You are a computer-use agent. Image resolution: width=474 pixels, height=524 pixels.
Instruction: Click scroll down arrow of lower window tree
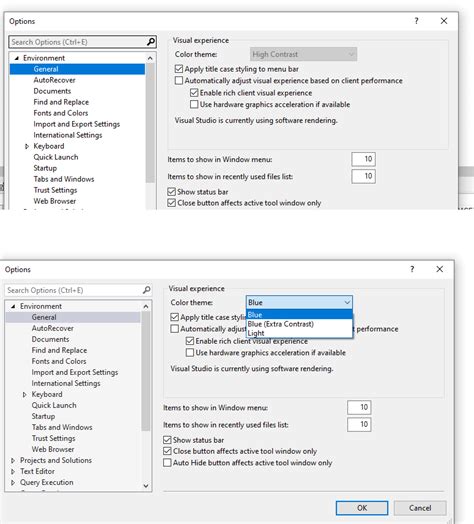pyautogui.click(x=146, y=486)
